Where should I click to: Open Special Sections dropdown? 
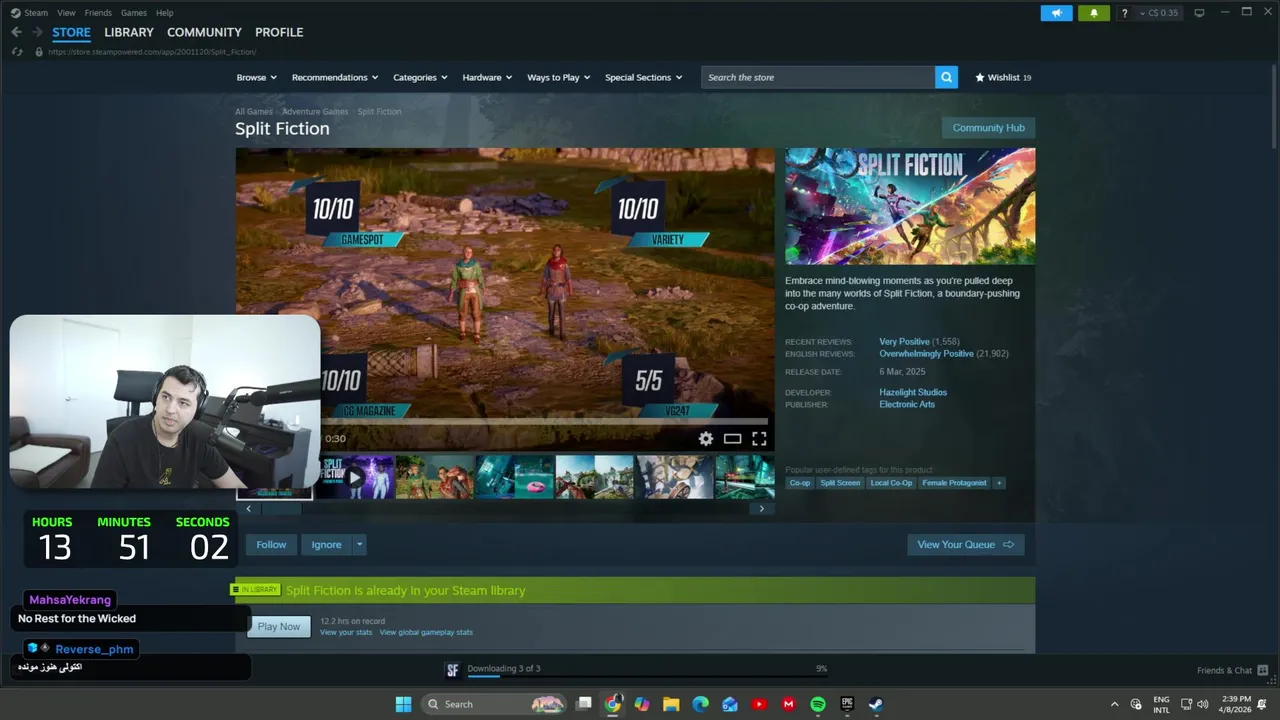click(x=643, y=77)
